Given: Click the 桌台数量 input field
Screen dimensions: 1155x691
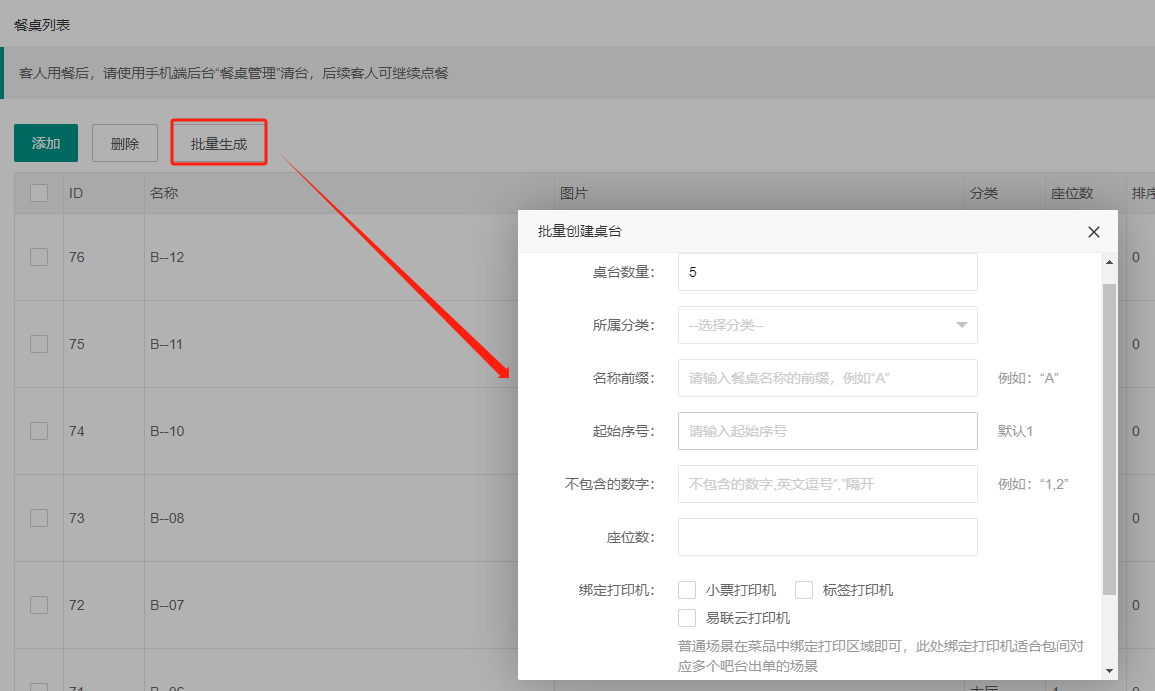Looking at the screenshot, I should point(827,272).
